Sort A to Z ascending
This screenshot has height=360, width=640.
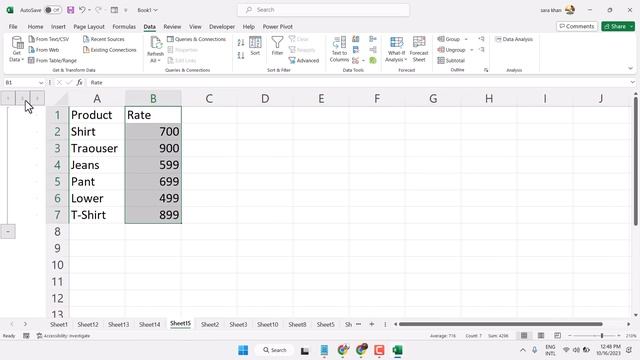[x=241, y=42]
